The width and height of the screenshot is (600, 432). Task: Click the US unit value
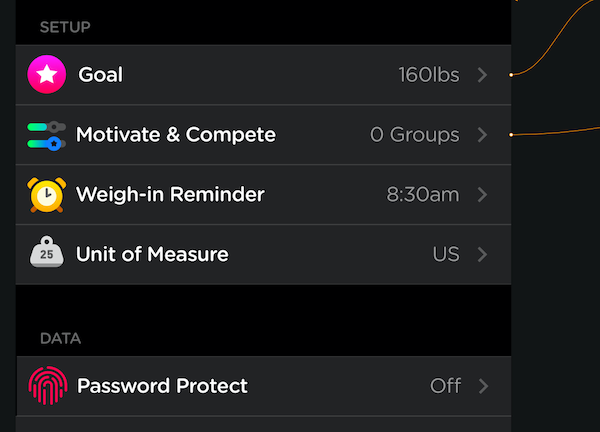(446, 255)
